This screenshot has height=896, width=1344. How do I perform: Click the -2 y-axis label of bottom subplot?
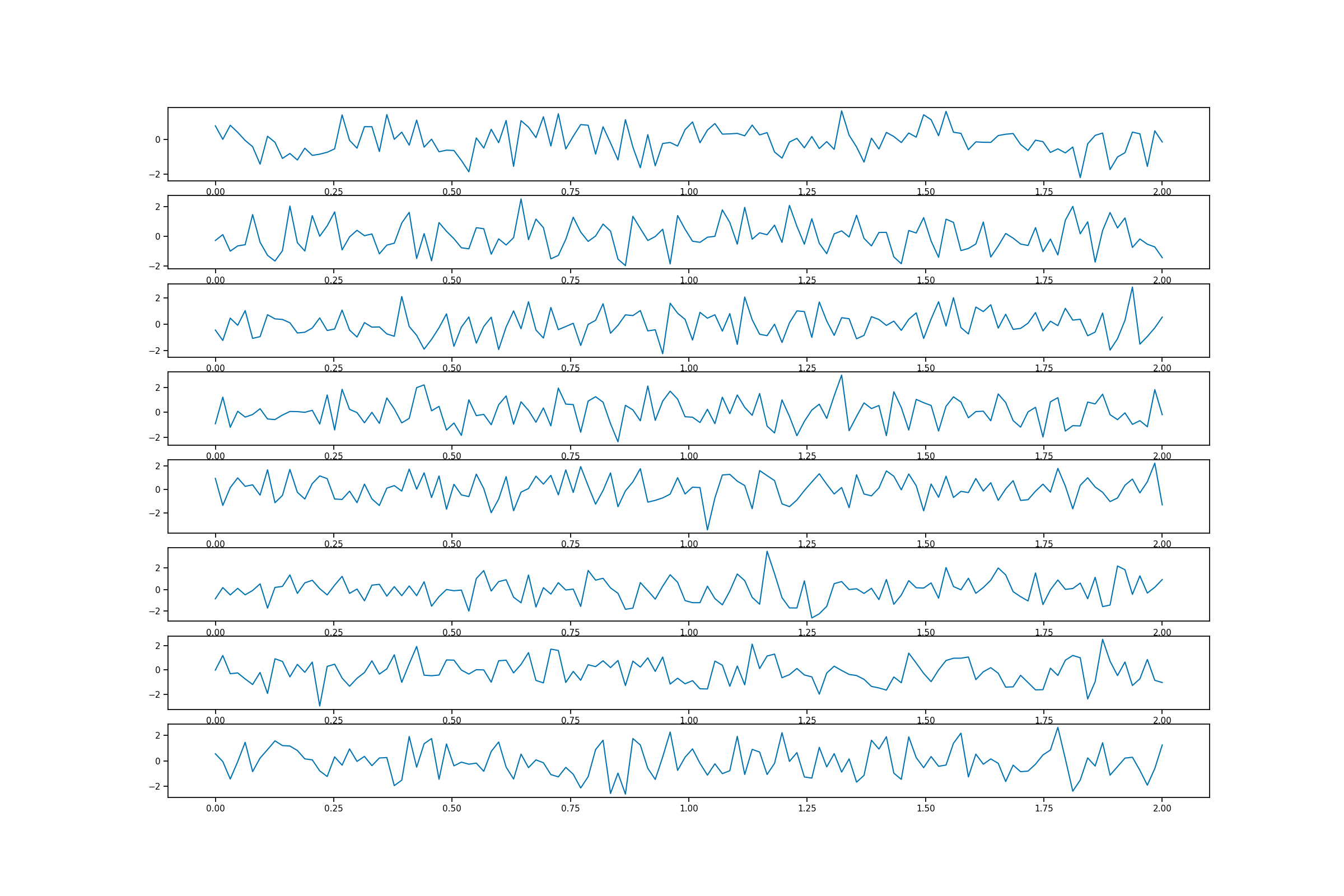(x=155, y=786)
